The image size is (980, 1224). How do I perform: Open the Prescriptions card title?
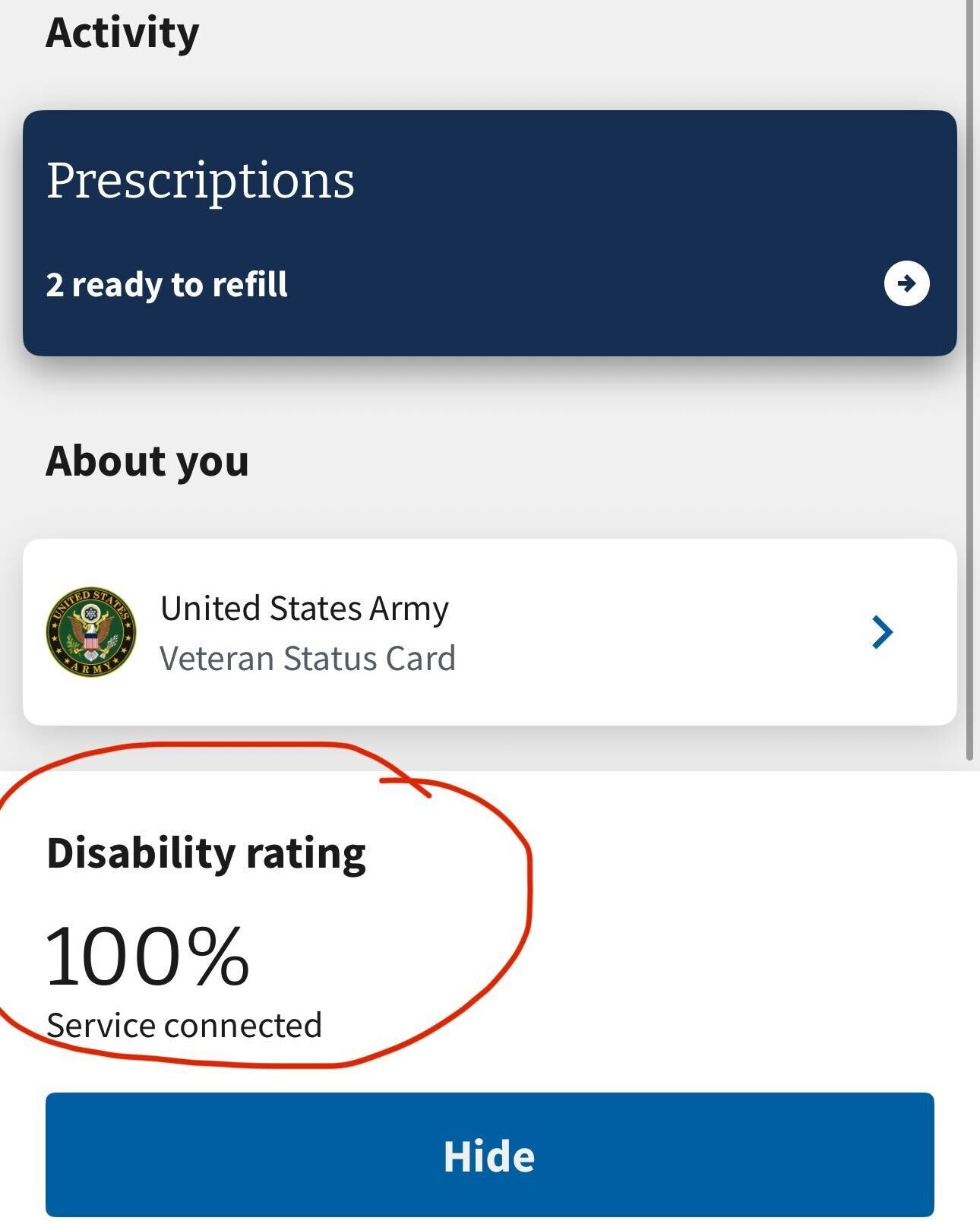[x=201, y=182]
